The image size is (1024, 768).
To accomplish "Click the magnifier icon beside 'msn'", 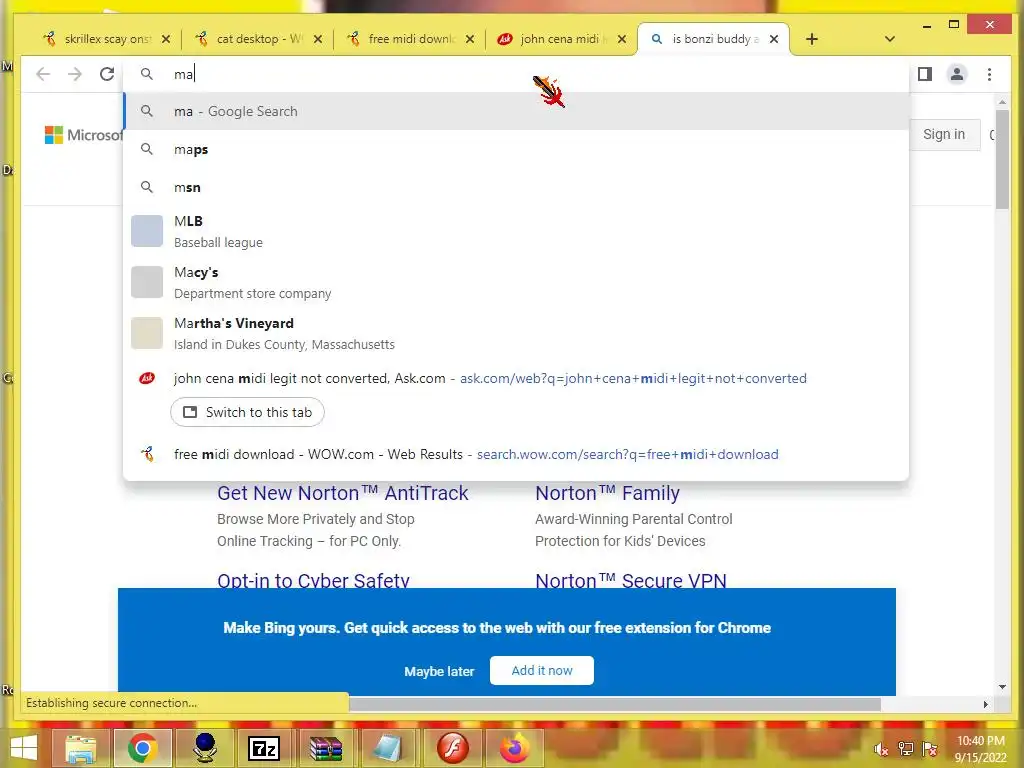I will pos(147,187).
